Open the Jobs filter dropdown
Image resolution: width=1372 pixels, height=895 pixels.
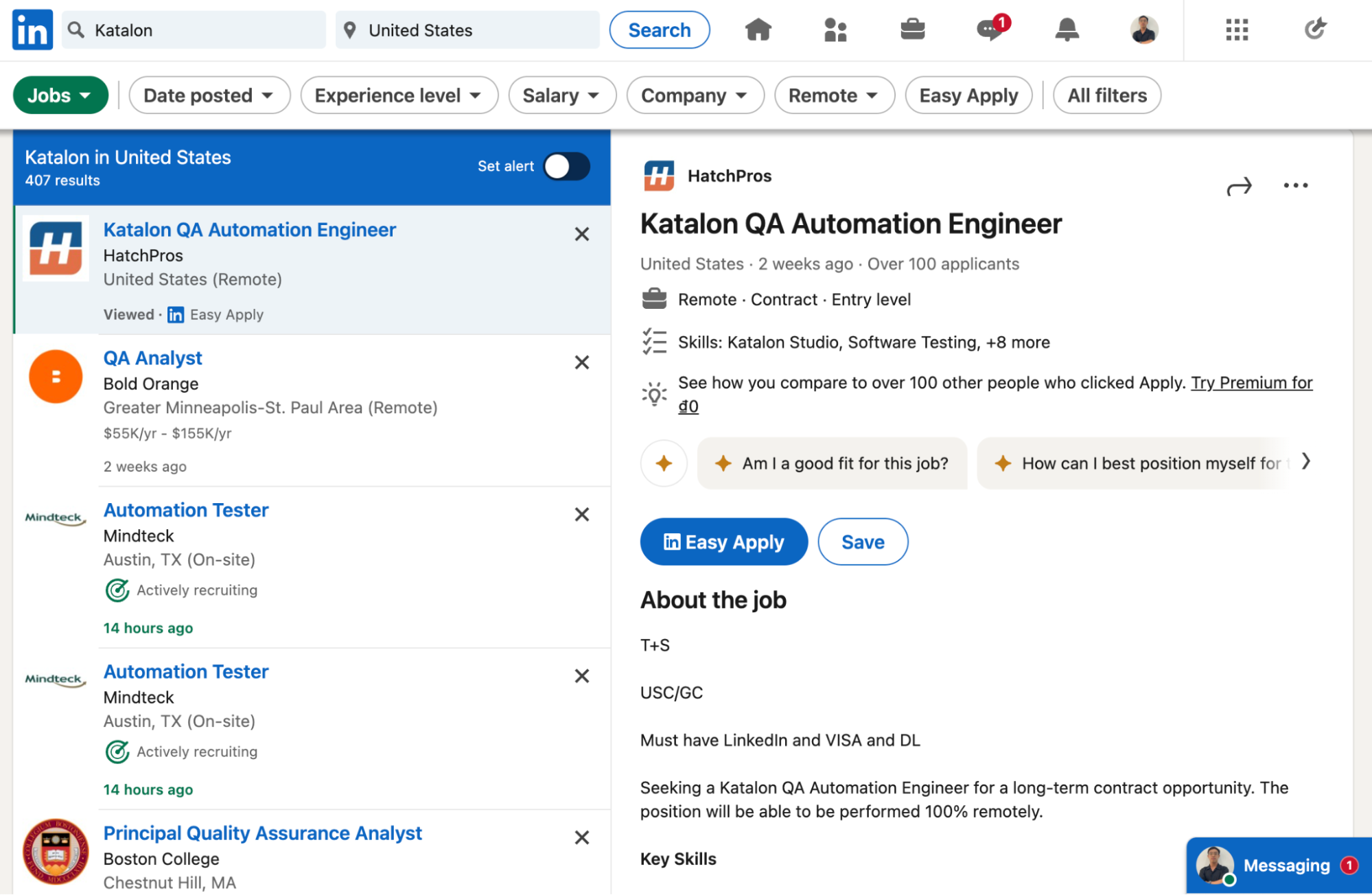tap(60, 95)
